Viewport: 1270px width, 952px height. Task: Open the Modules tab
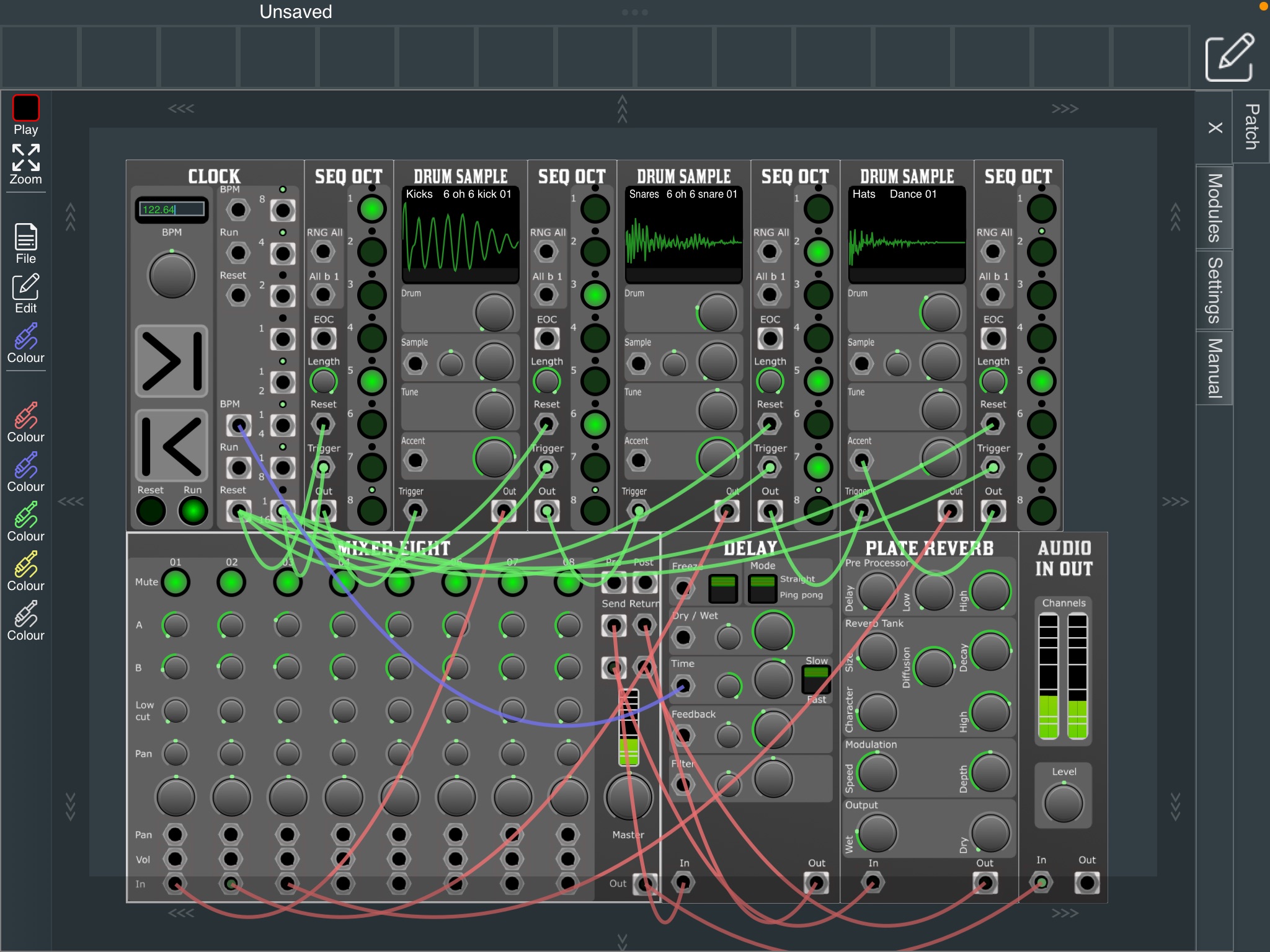click(1214, 208)
